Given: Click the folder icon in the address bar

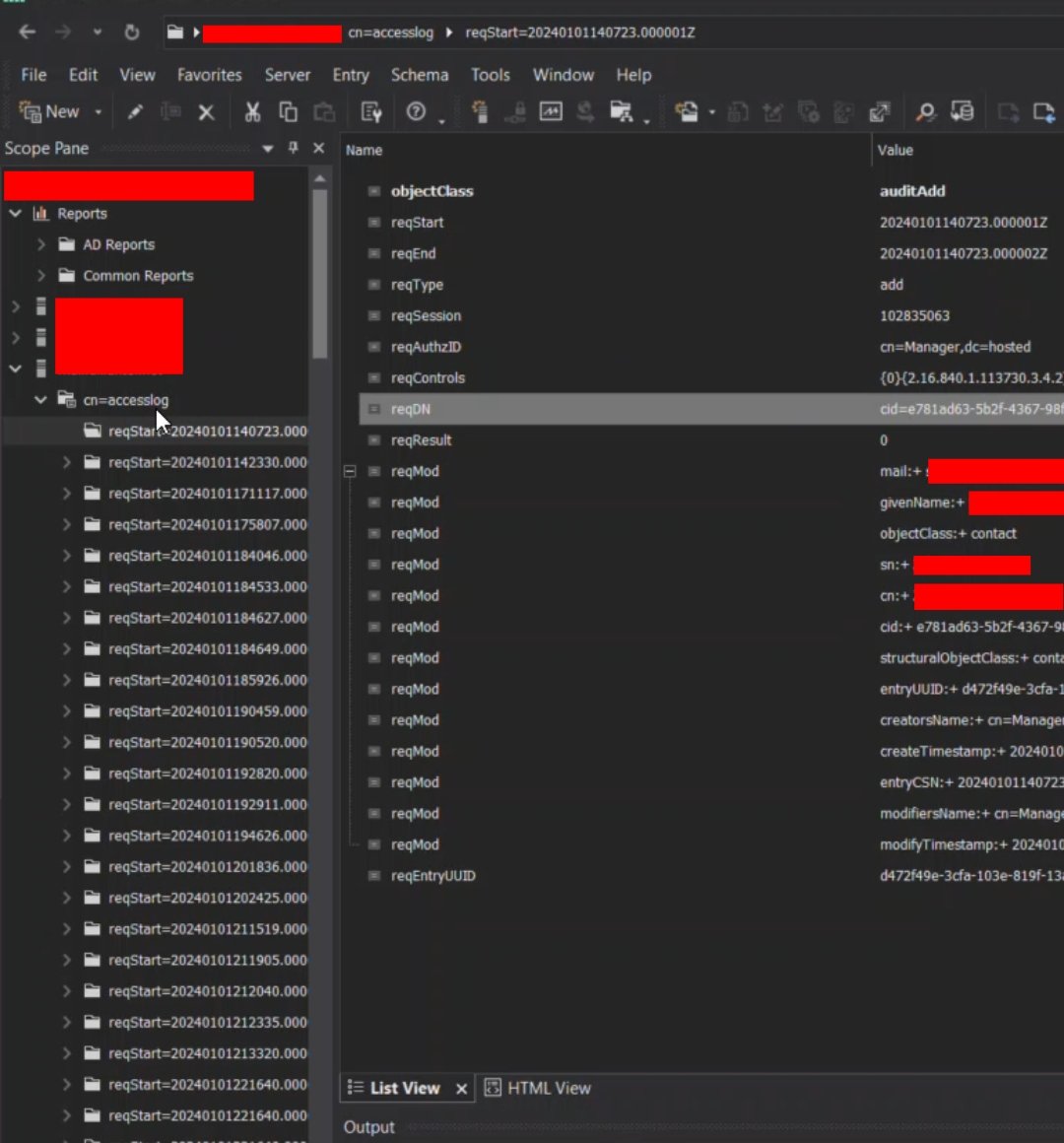Looking at the screenshot, I should [175, 33].
